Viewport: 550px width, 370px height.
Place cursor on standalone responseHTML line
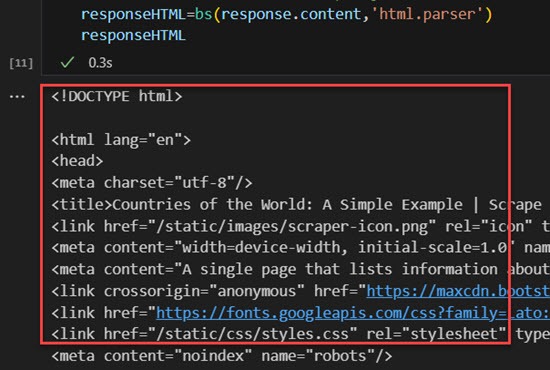[133, 35]
